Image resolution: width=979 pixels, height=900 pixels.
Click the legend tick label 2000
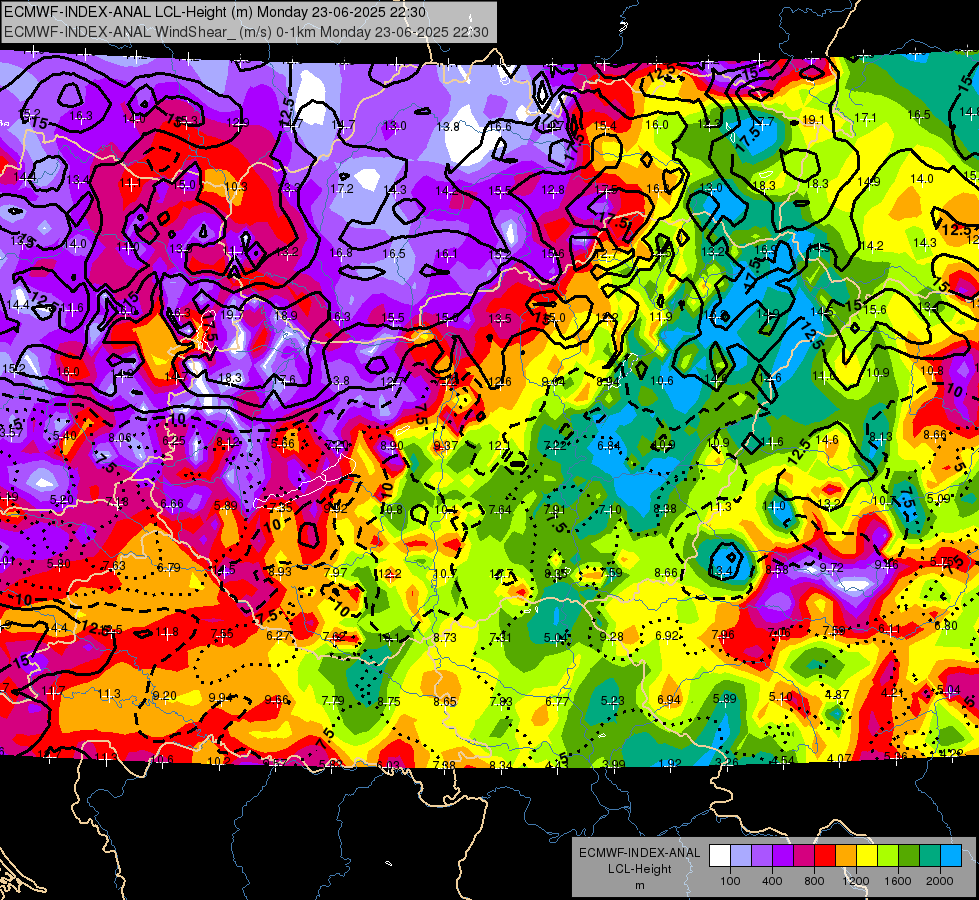[939, 881]
